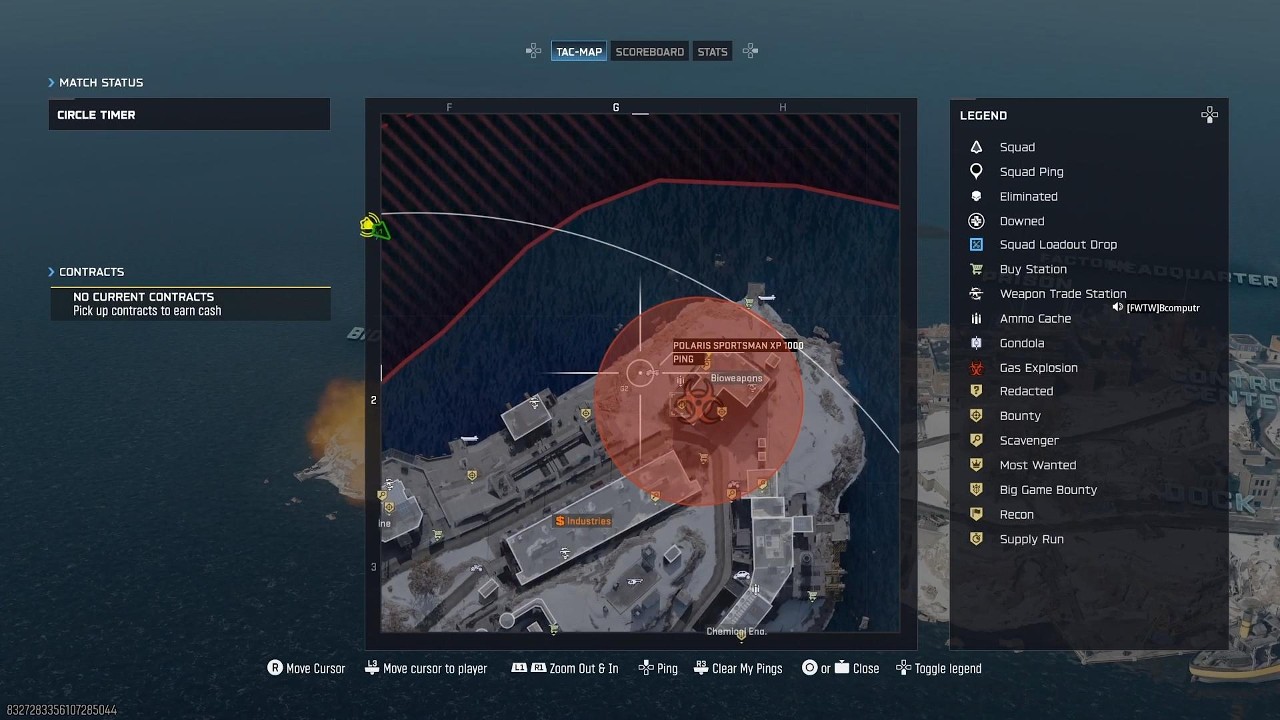Click the d-pad icon right of STATS
Viewport: 1280px width, 720px height.
click(750, 51)
